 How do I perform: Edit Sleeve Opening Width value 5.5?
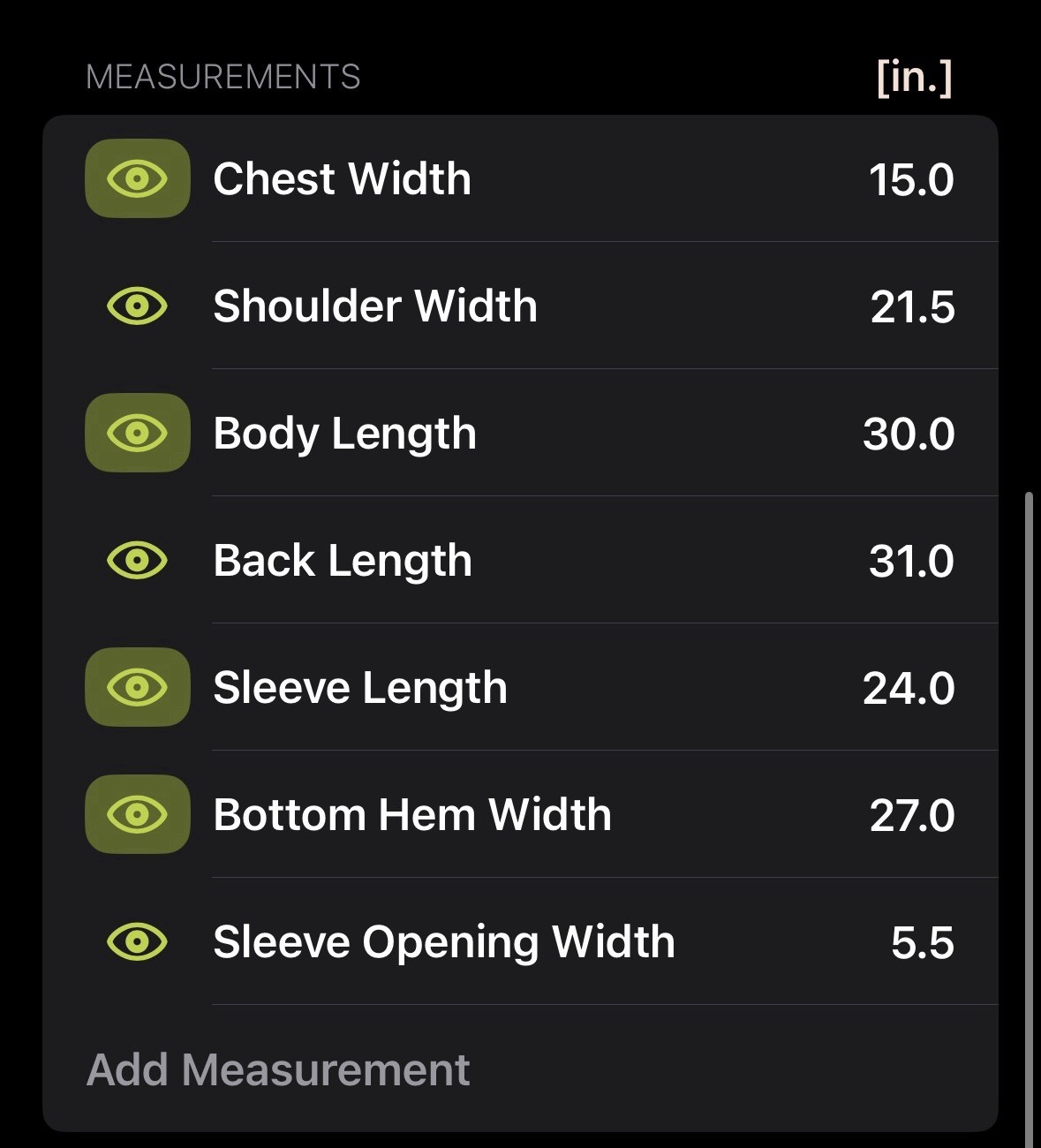922,943
